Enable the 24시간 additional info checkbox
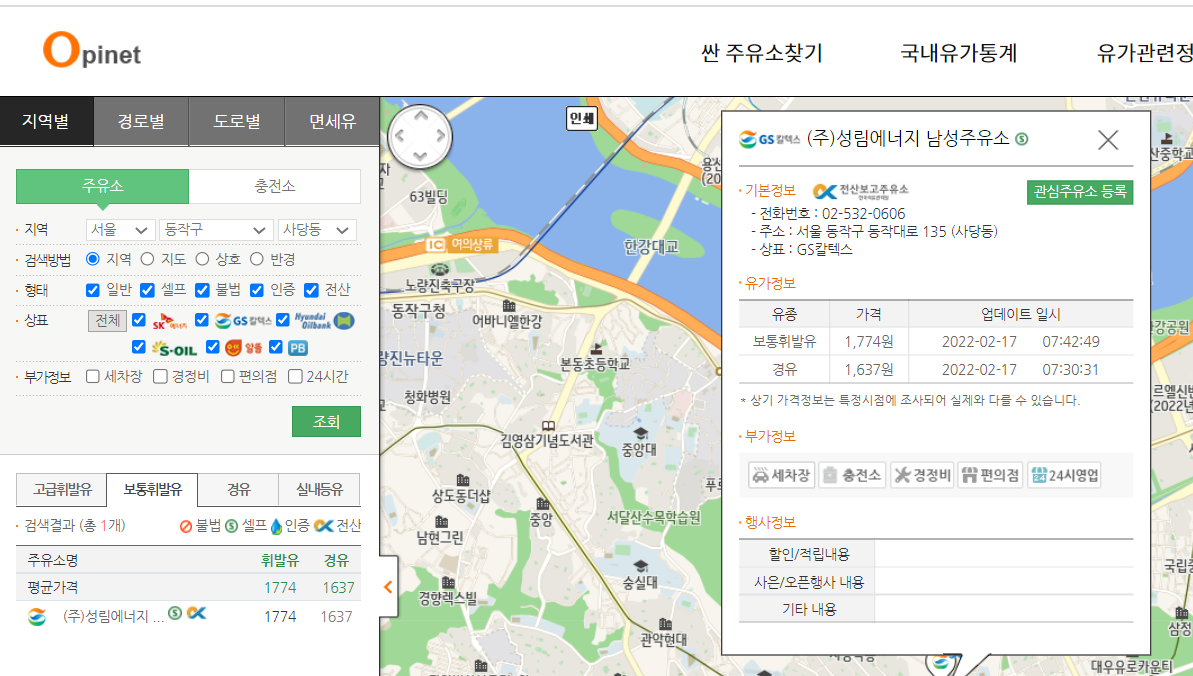 click(x=295, y=376)
